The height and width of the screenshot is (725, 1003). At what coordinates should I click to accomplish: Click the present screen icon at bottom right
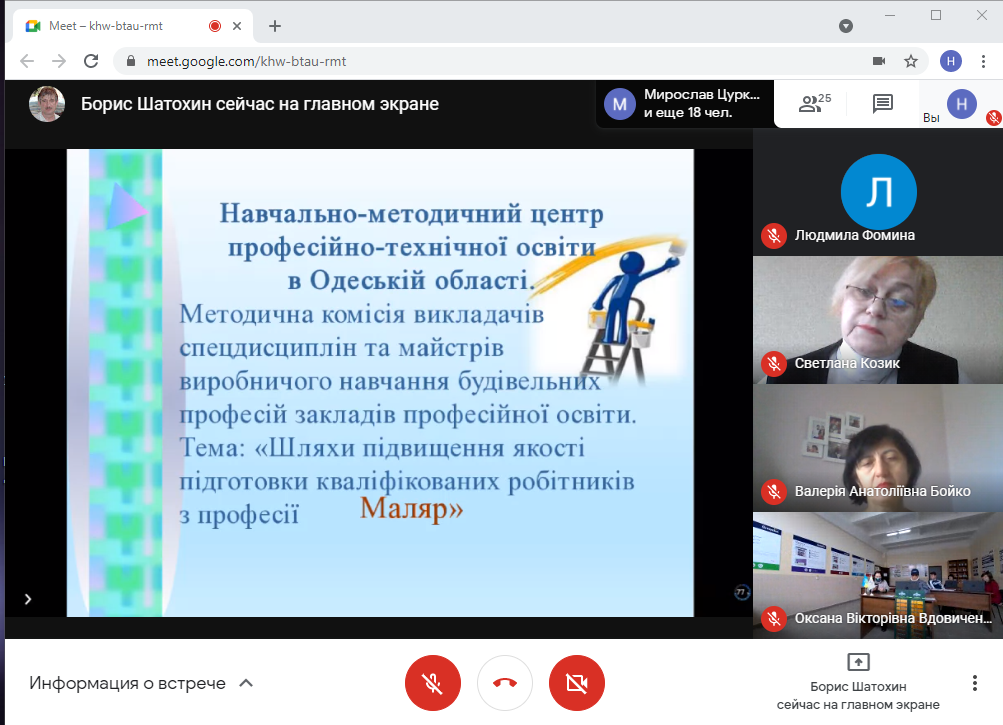click(x=858, y=662)
